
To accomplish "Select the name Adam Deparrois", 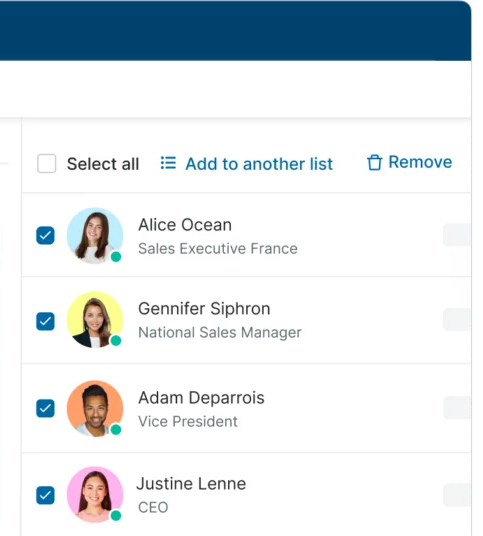I will [x=201, y=398].
